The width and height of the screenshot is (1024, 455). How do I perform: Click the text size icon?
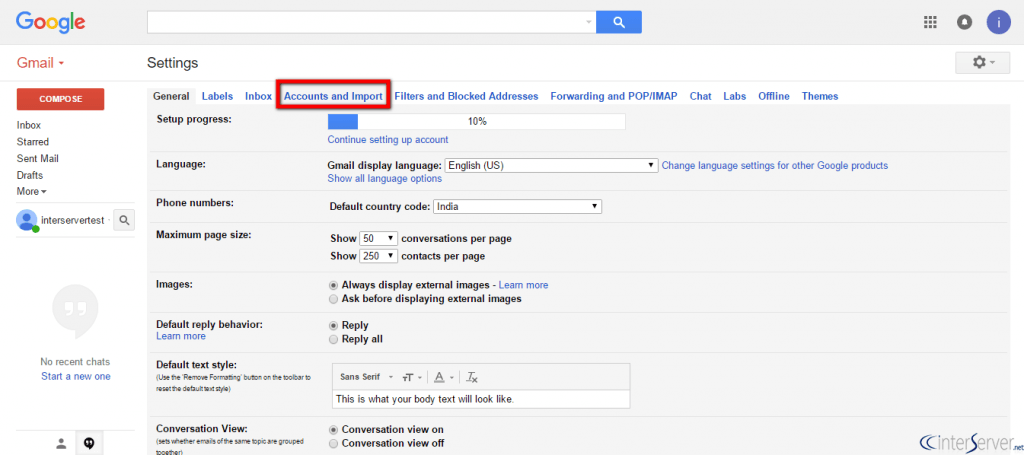click(x=410, y=377)
